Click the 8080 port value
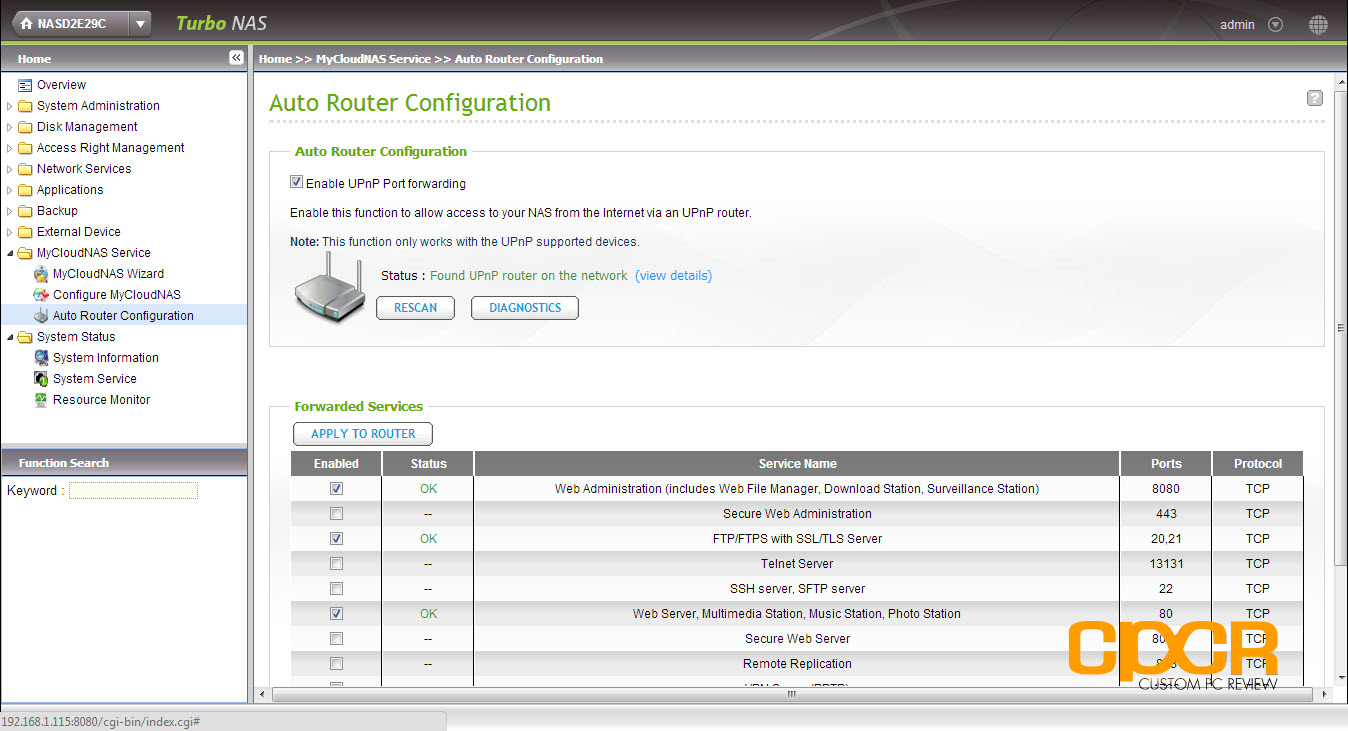 tap(1166, 489)
